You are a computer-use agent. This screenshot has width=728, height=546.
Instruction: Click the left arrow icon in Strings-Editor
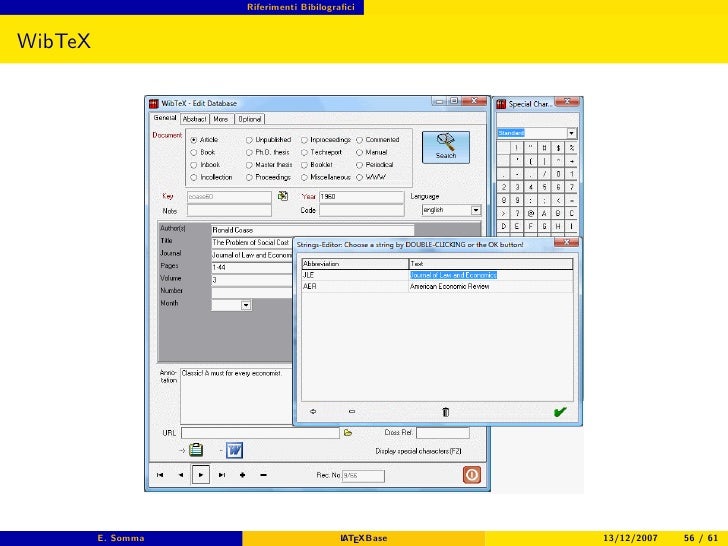coord(313,411)
